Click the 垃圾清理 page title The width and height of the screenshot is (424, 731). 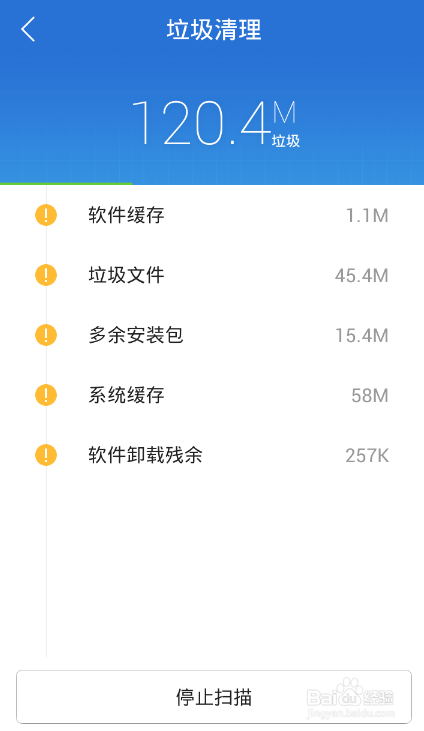[214, 30]
